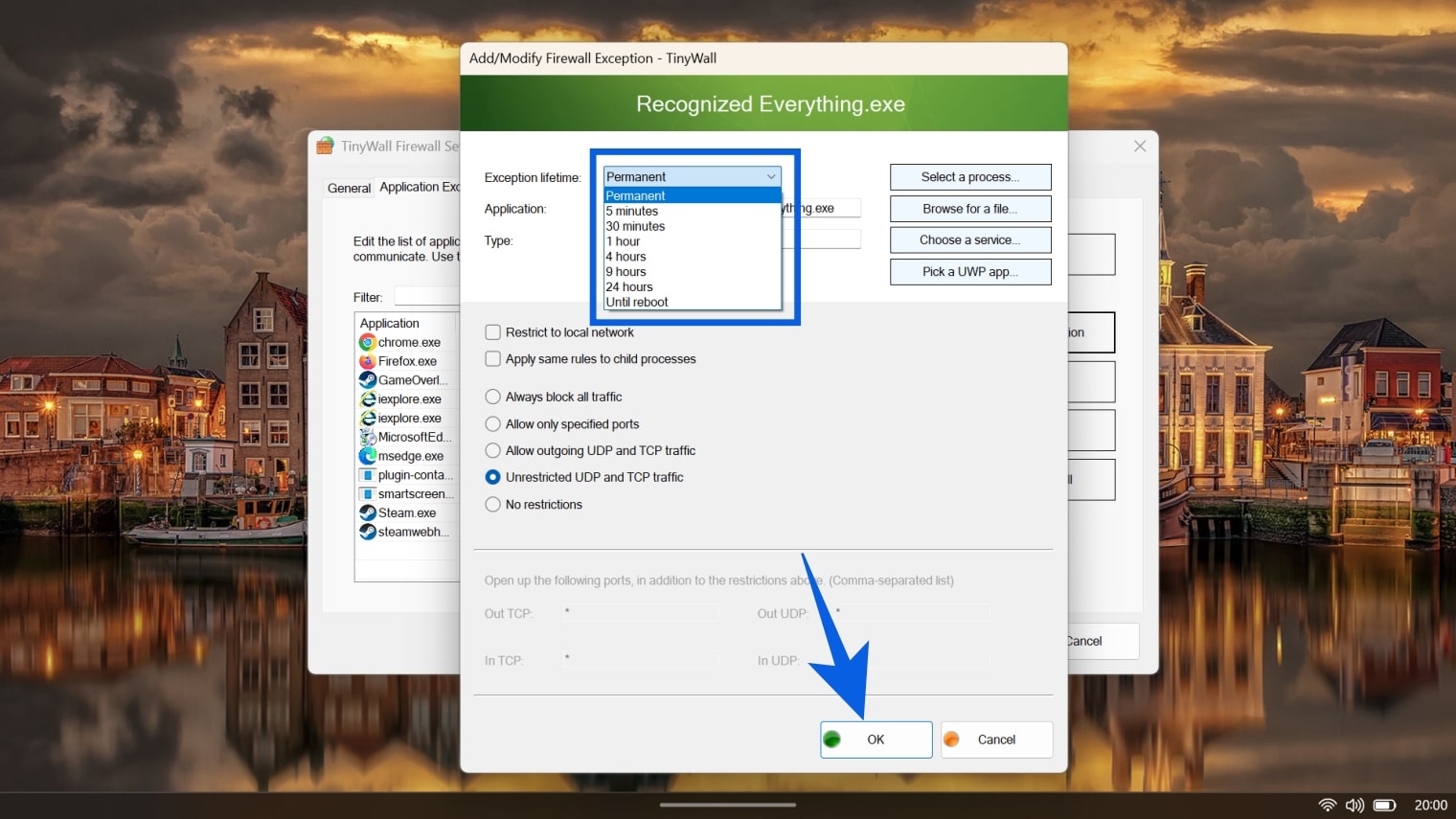Click the plugin-conta... icon in list

pos(368,475)
